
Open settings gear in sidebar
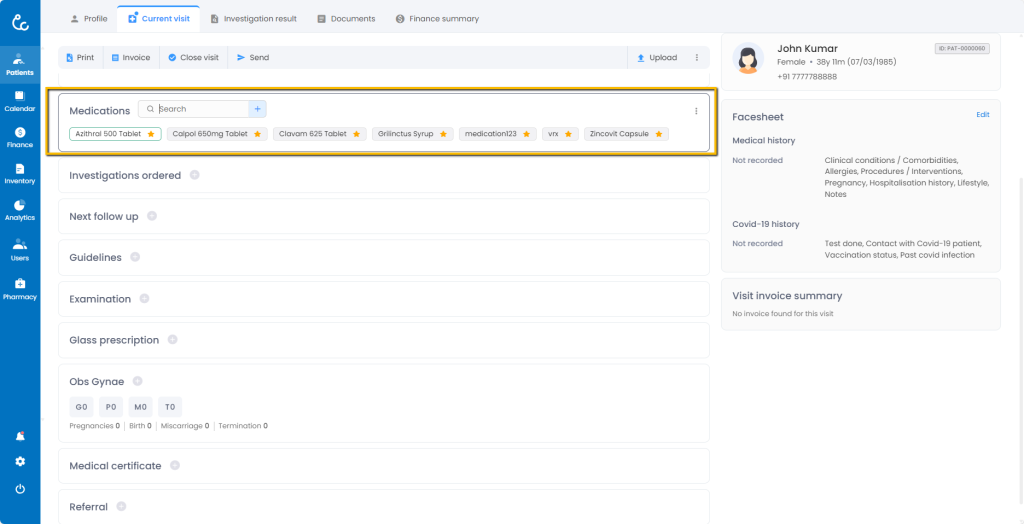click(x=20, y=462)
